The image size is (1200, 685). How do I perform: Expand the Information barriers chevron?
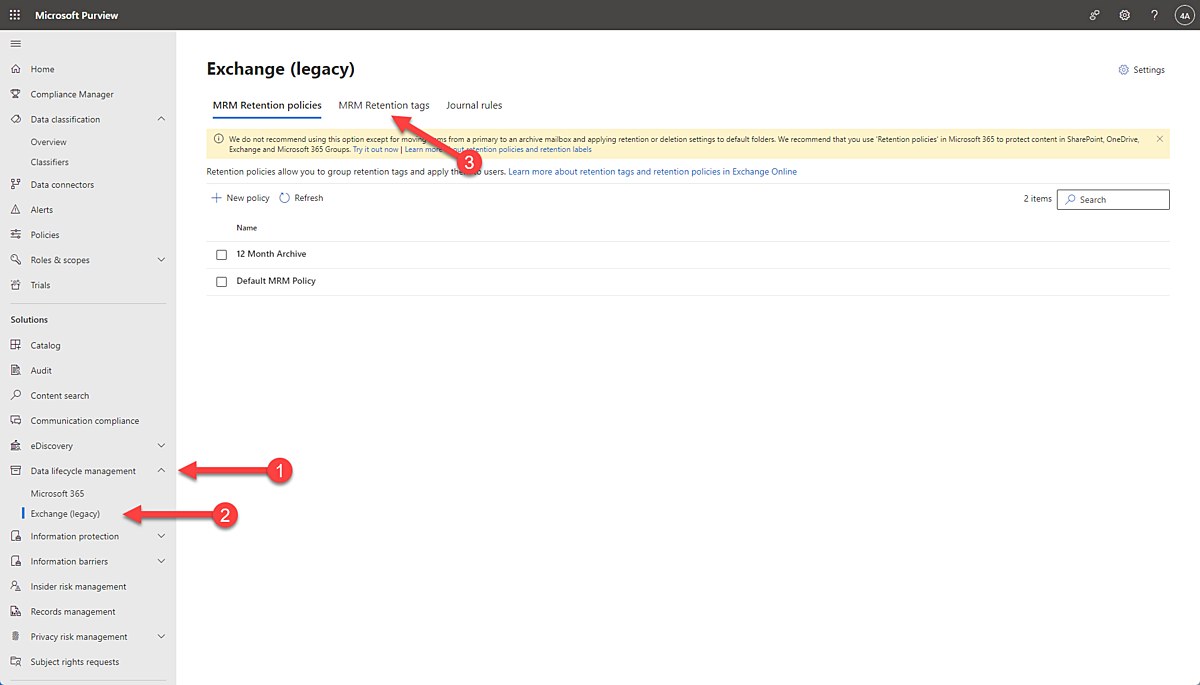[162, 561]
